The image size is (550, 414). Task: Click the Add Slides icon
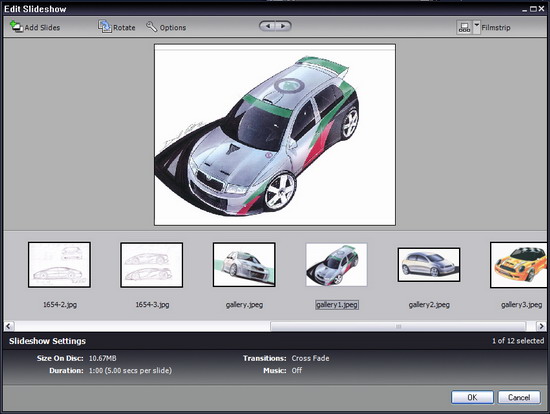click(16, 27)
